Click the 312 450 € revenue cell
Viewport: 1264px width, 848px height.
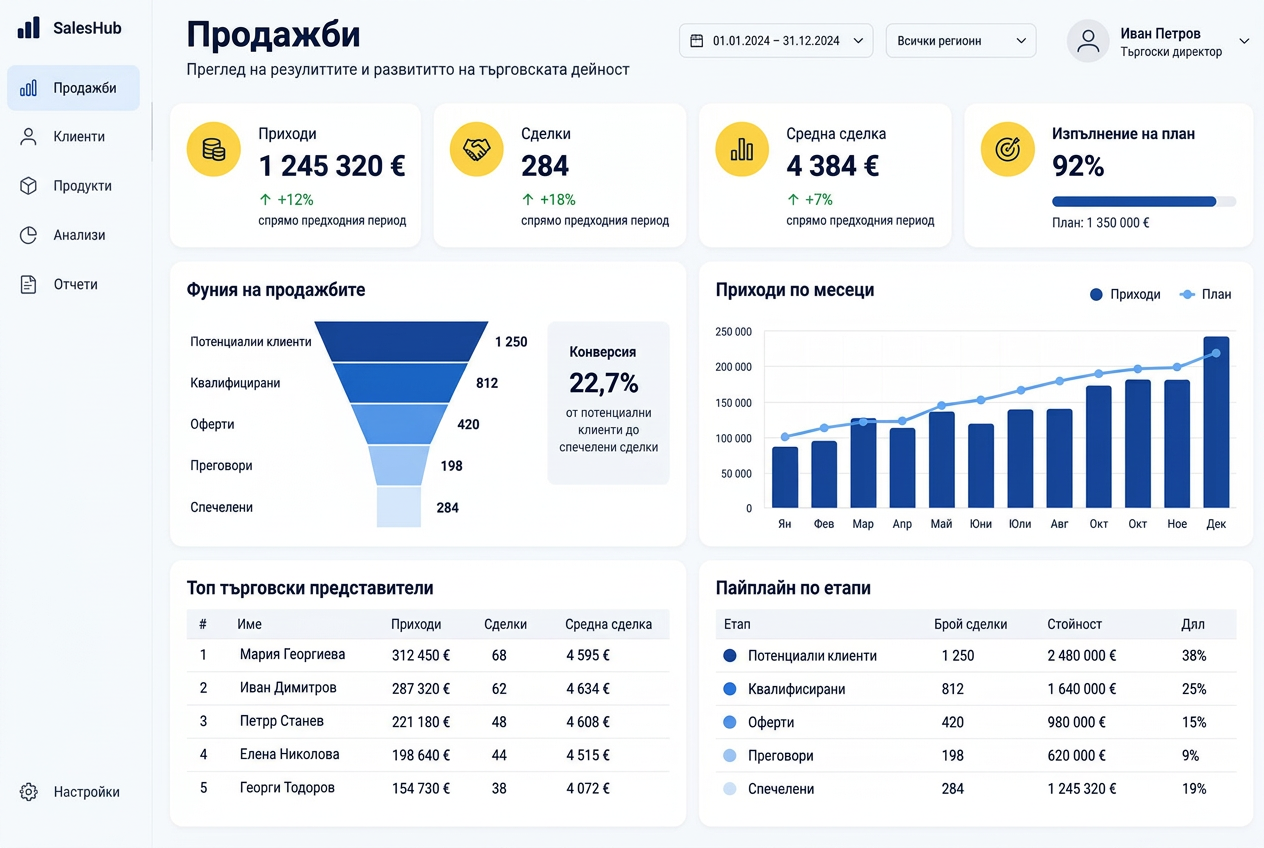(421, 656)
